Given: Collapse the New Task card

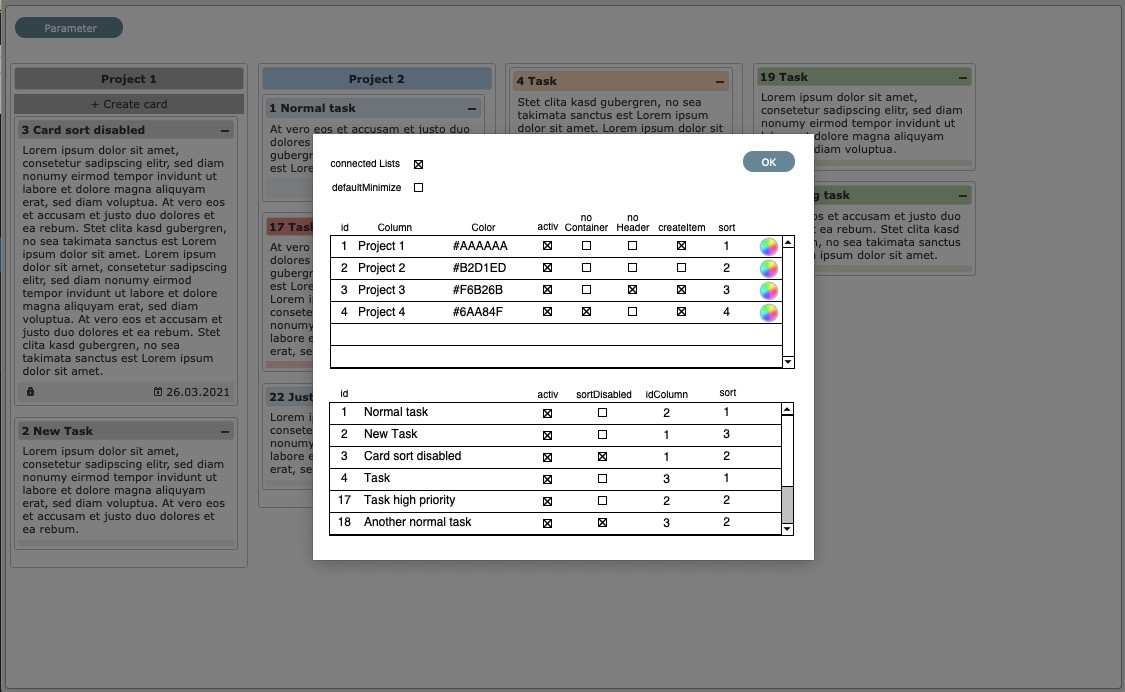Looking at the screenshot, I should click(225, 432).
